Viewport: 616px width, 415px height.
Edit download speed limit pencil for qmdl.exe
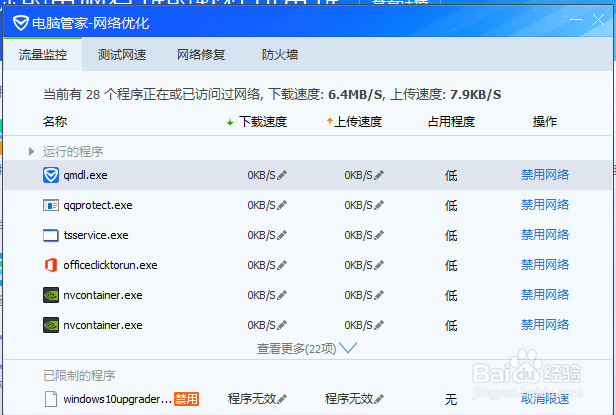coord(282,175)
